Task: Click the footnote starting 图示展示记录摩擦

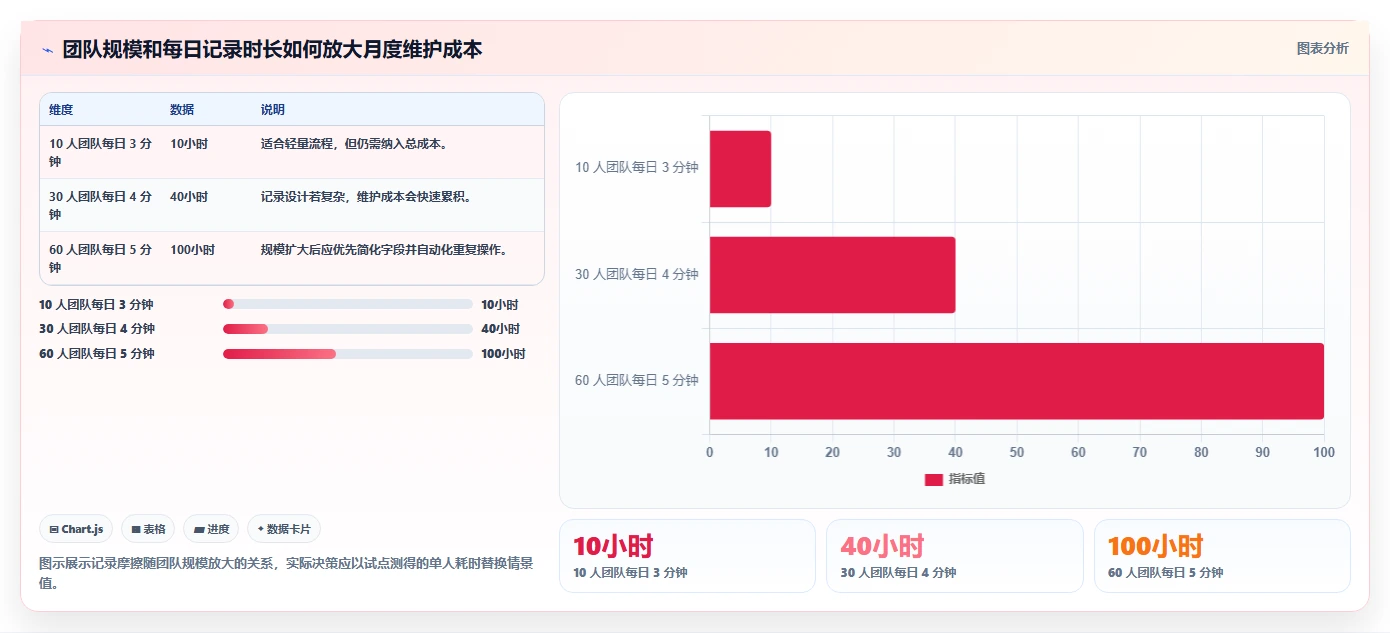Action: (286, 573)
